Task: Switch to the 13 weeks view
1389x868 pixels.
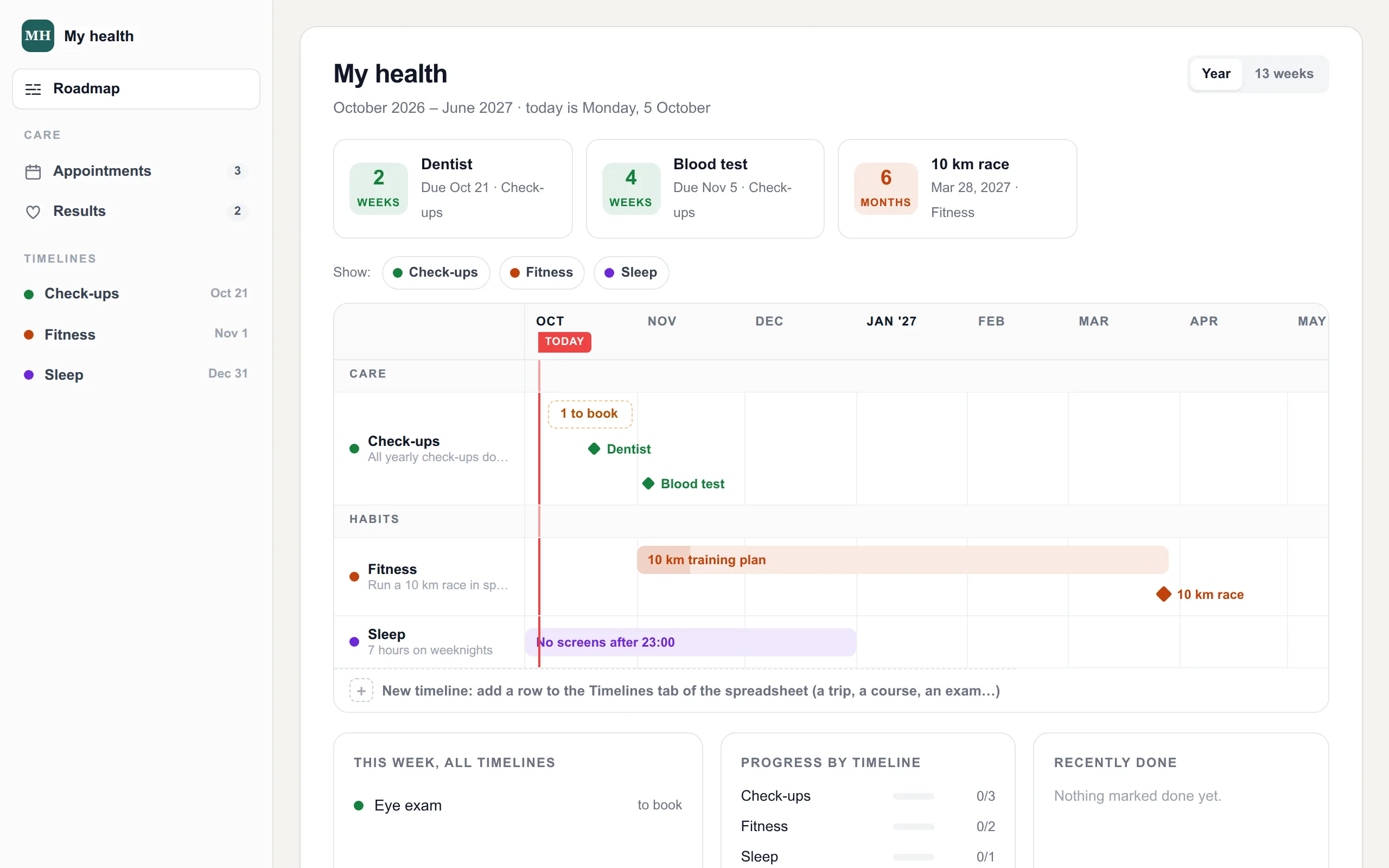Action: 1283,73
